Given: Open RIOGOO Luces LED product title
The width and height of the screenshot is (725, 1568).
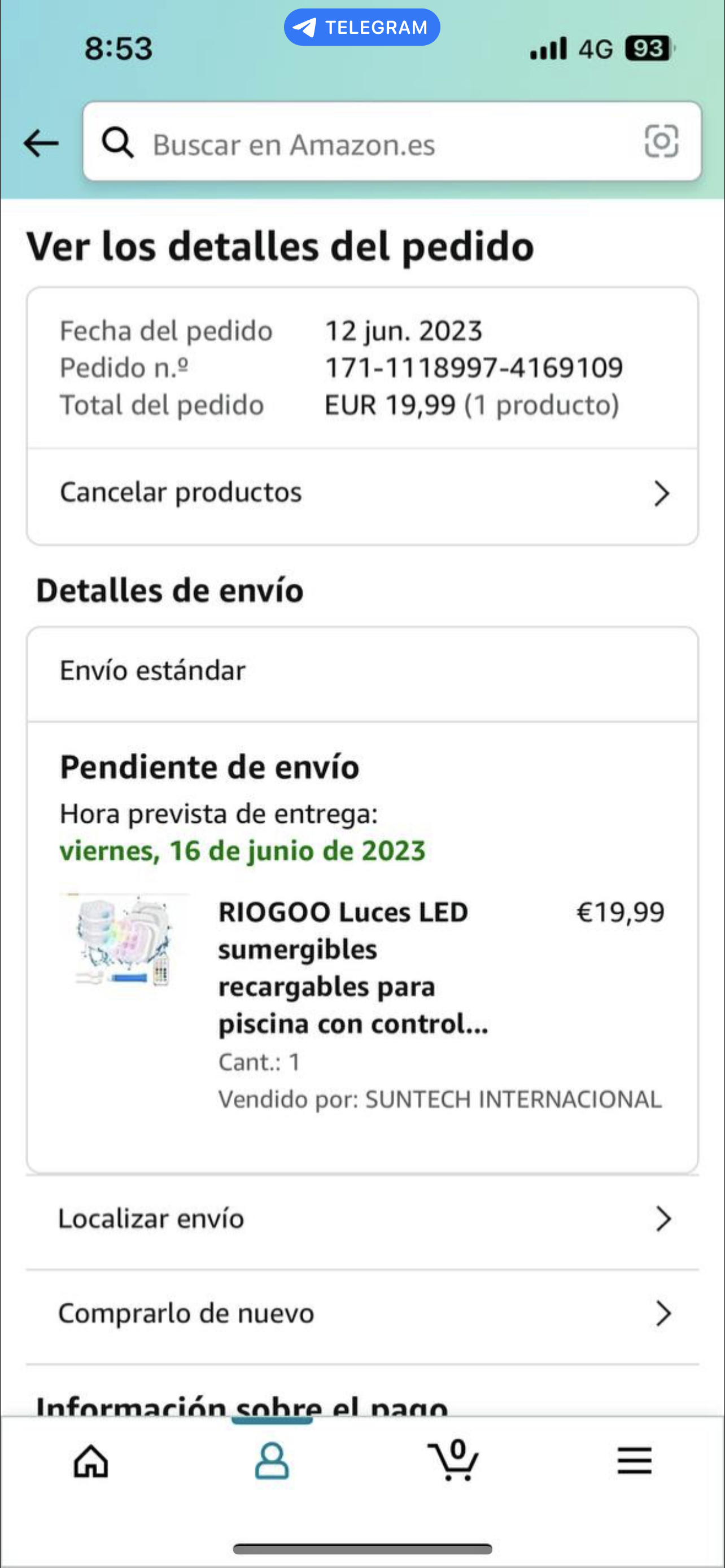Looking at the screenshot, I should (353, 968).
